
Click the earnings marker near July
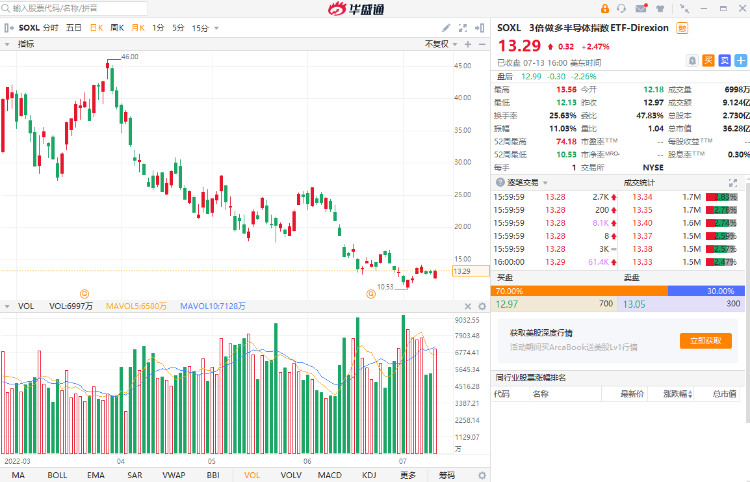371,294
